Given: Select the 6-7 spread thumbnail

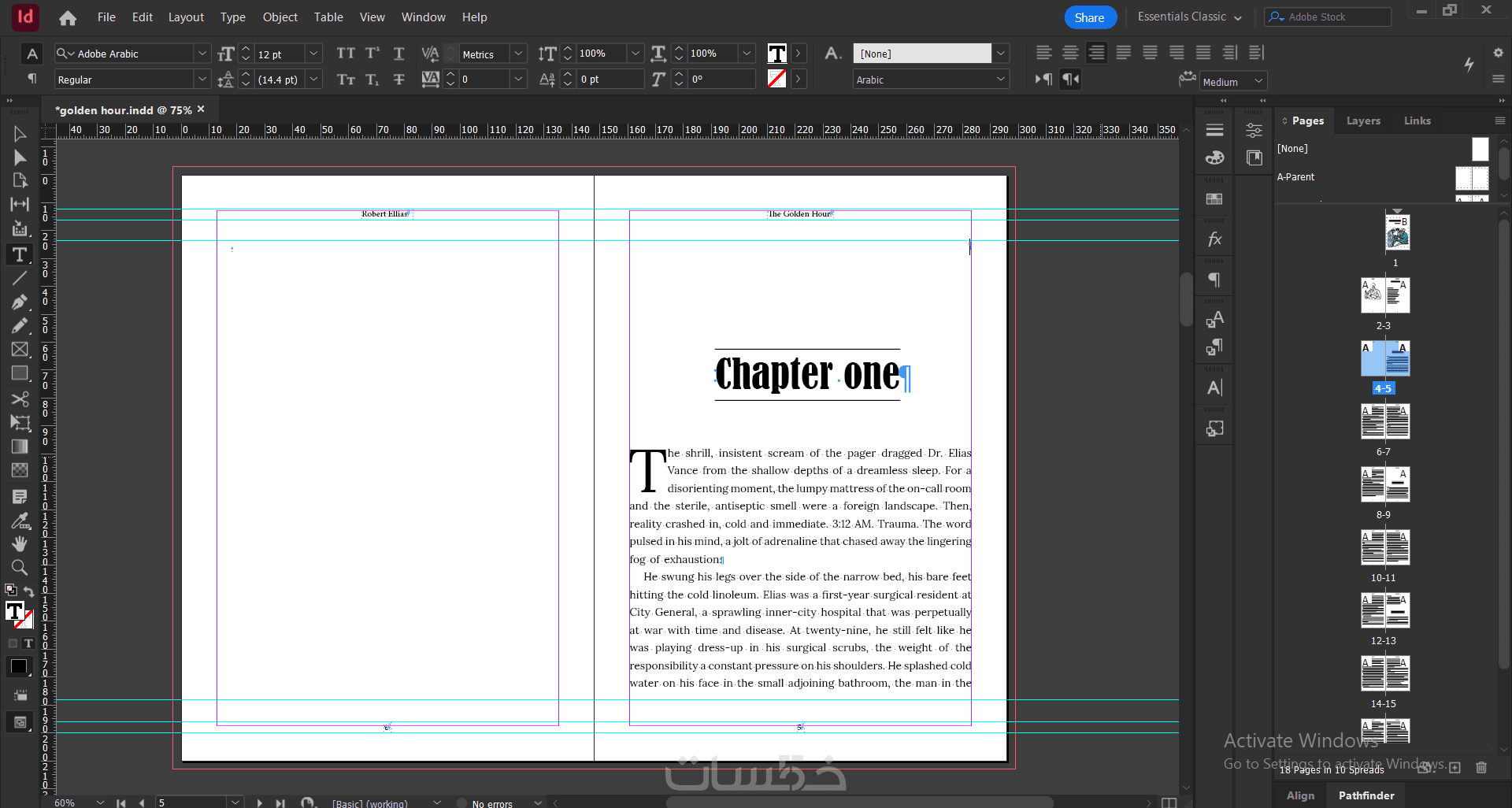Looking at the screenshot, I should [x=1384, y=421].
